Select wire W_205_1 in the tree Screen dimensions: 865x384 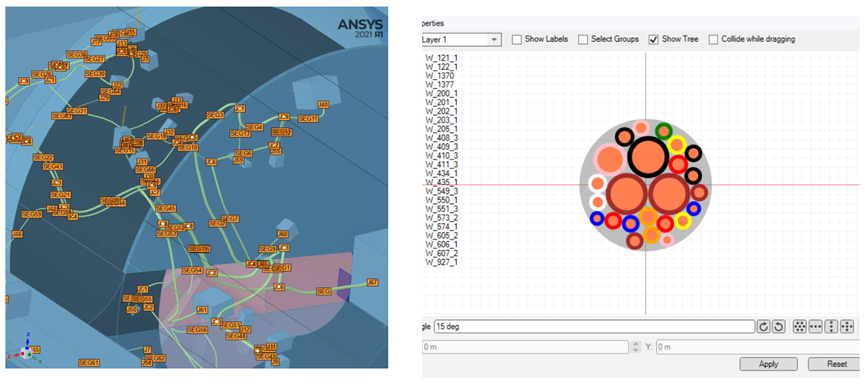441,129
